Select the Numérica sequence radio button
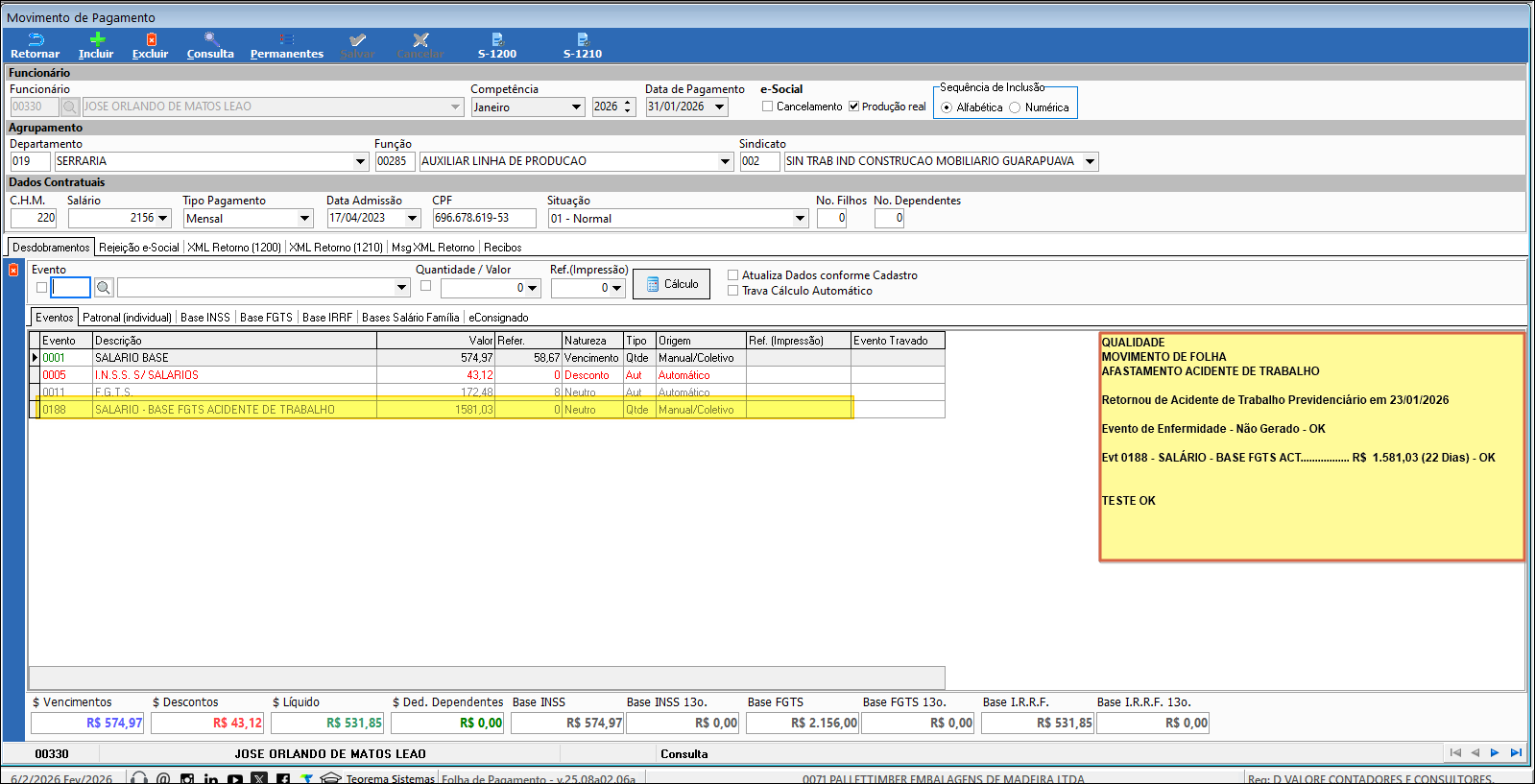 point(1015,107)
